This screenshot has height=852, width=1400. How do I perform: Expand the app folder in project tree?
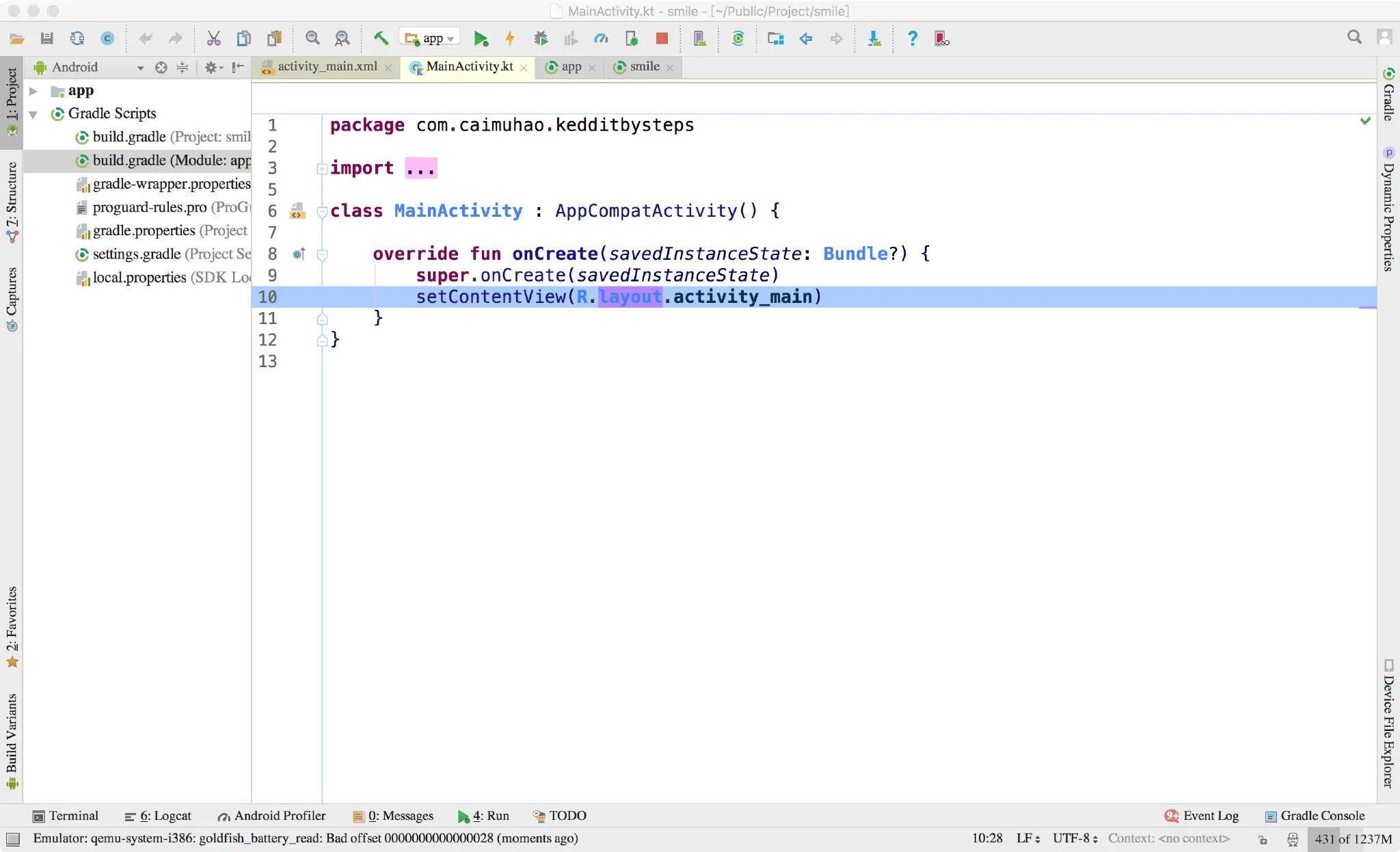(x=33, y=91)
